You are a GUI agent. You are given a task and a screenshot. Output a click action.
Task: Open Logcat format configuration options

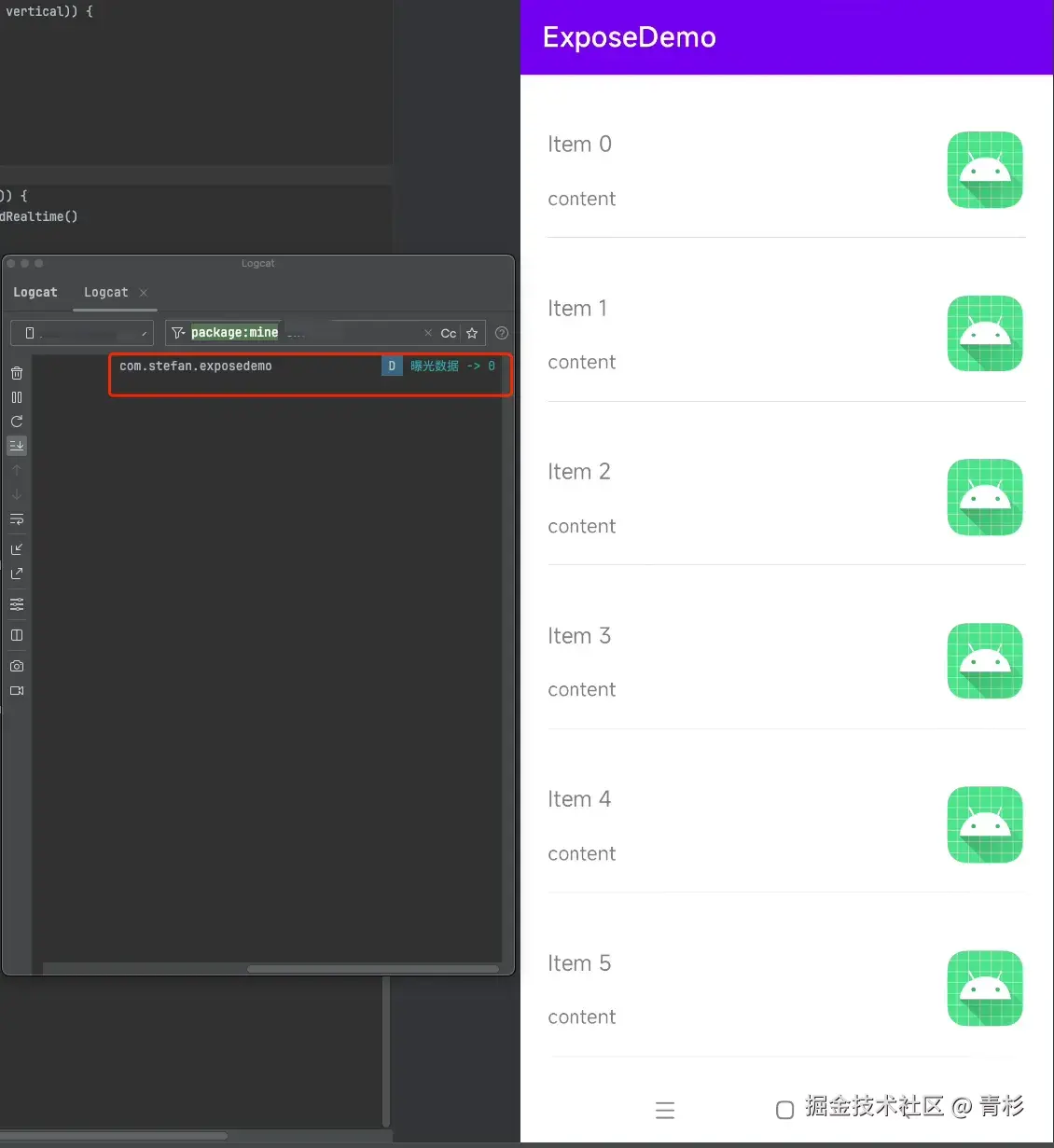(x=17, y=604)
